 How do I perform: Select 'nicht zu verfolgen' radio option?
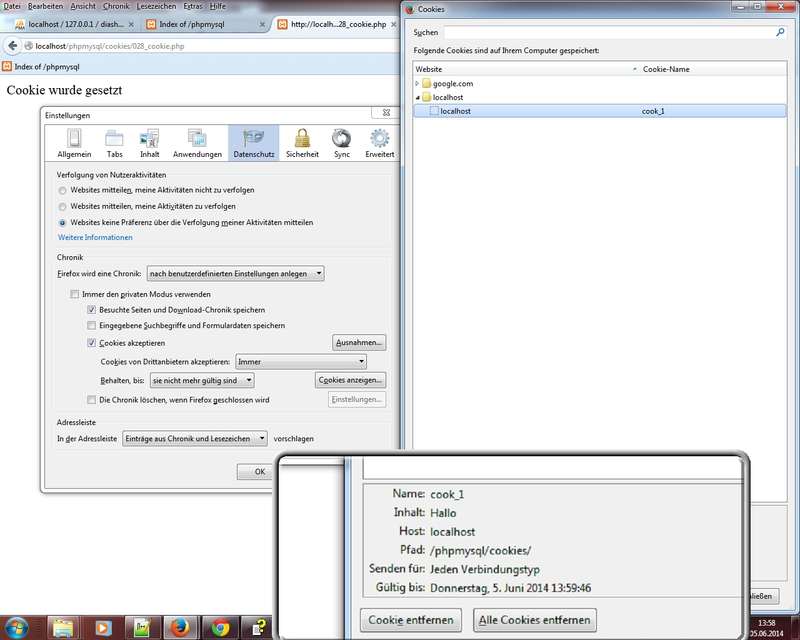tap(62, 190)
